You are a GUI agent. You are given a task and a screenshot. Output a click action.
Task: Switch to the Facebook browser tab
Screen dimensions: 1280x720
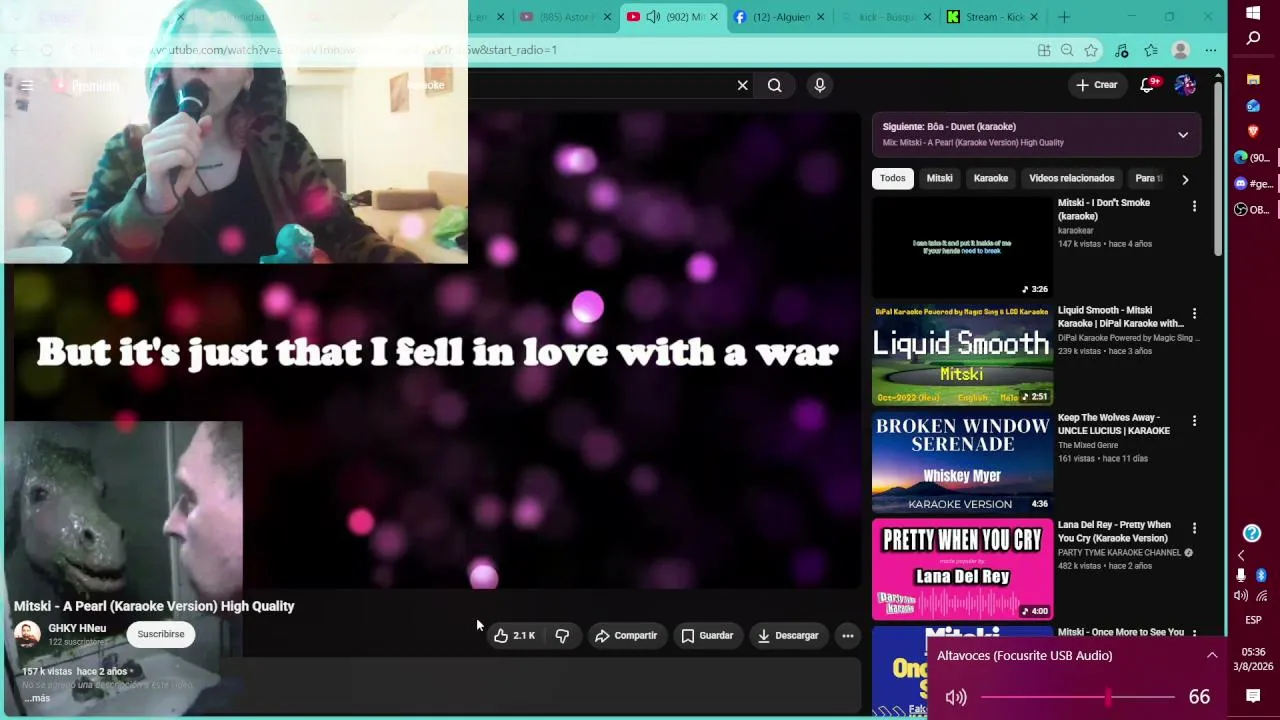coord(780,17)
